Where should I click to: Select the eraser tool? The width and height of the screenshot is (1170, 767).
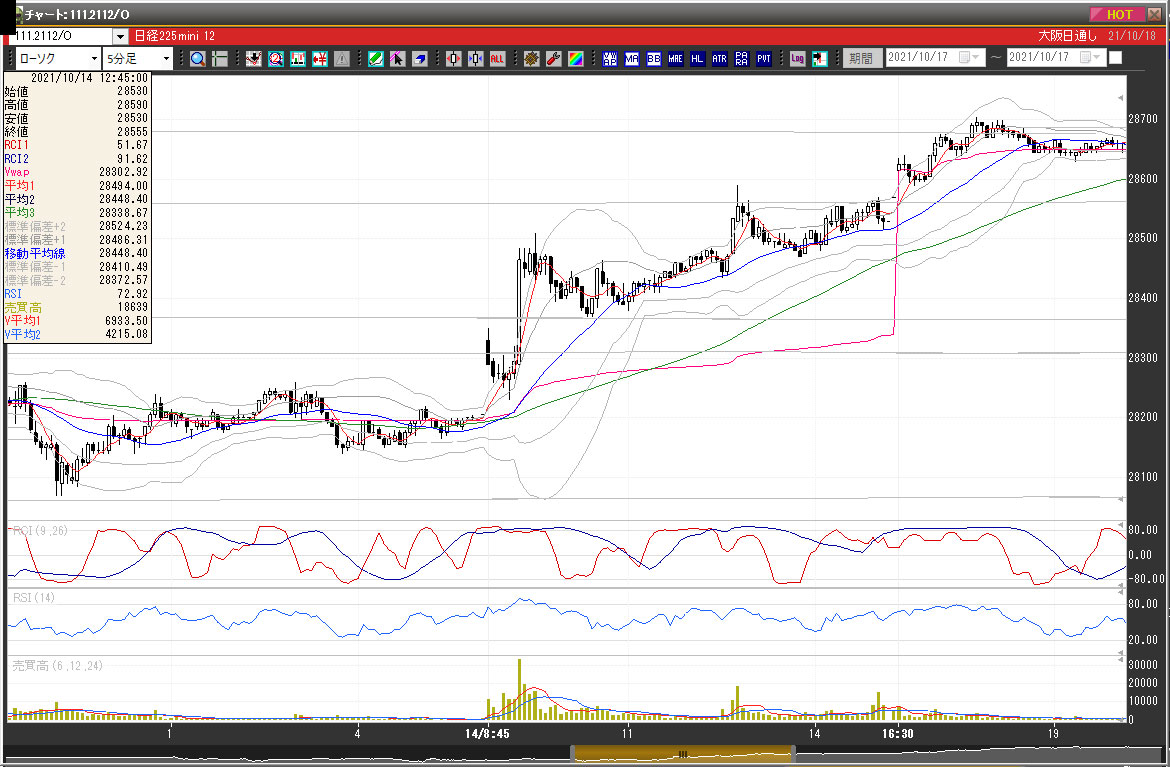[419, 58]
